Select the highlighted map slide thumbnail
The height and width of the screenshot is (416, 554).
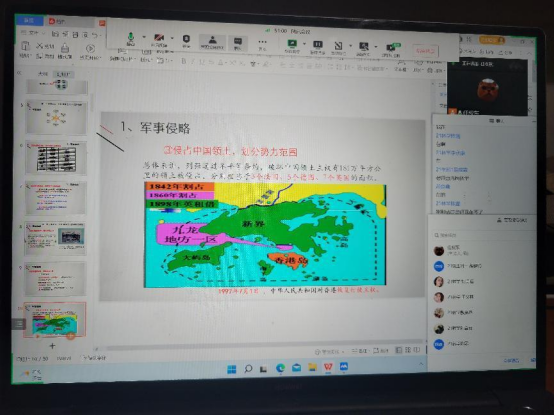pos(55,320)
